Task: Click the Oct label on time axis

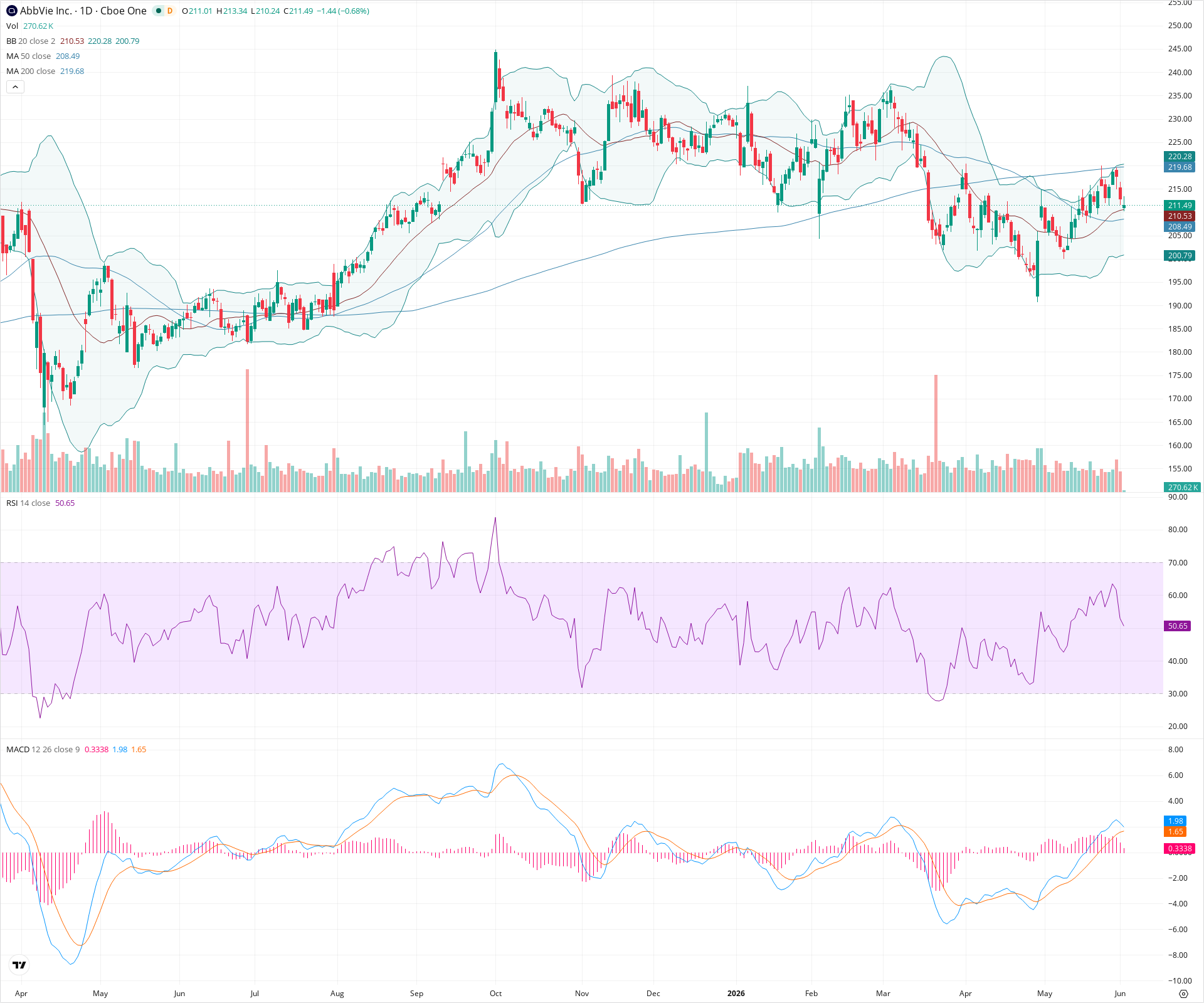Action: (495, 993)
